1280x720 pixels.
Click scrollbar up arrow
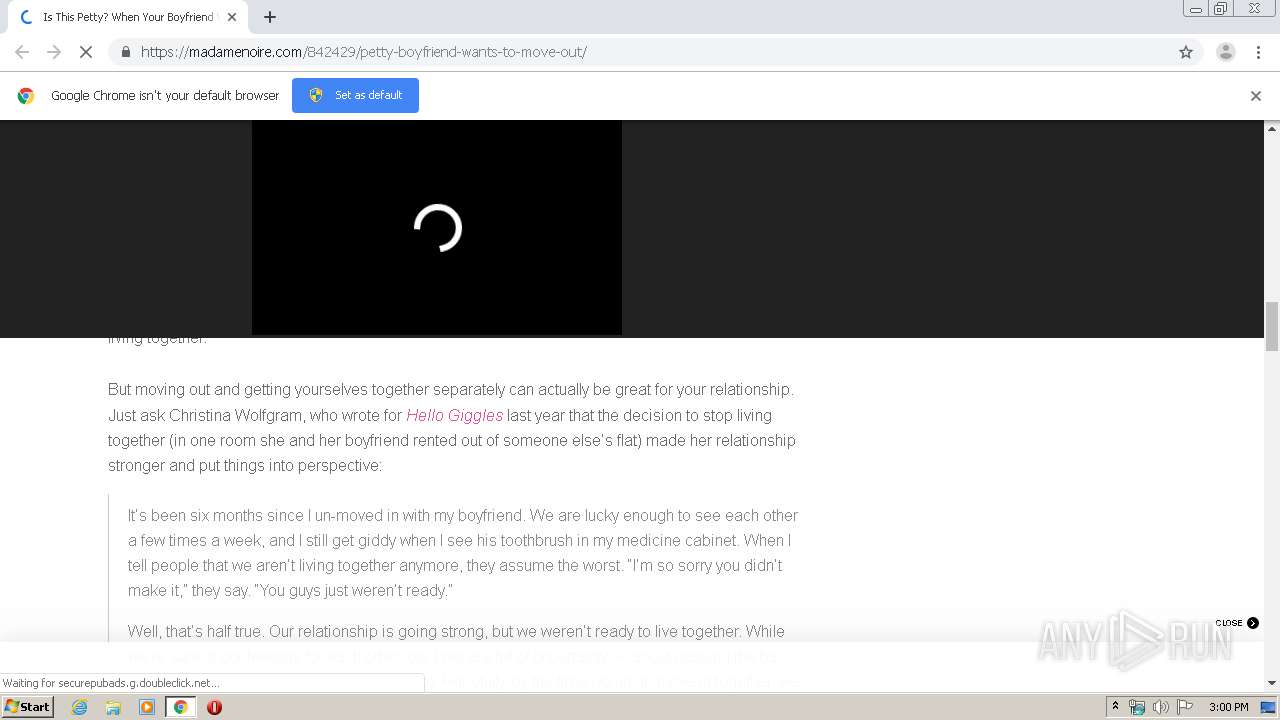[x=1272, y=128]
